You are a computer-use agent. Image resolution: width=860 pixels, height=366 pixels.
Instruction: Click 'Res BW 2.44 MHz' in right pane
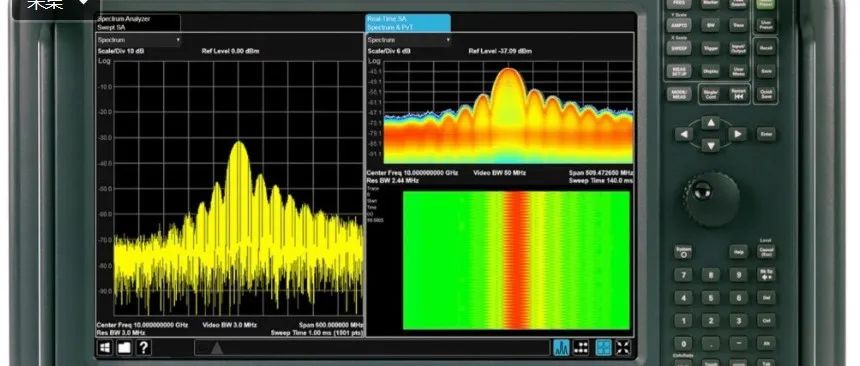click(x=393, y=180)
